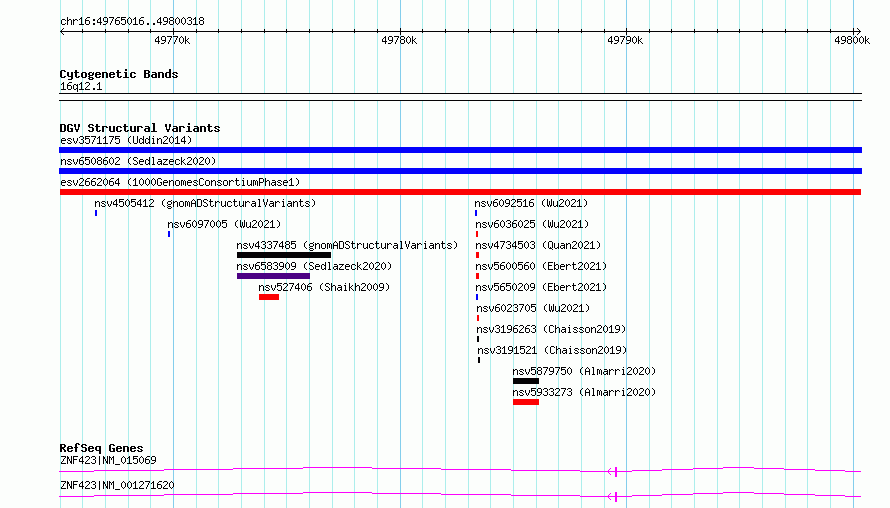The width and height of the screenshot is (890, 508).
Task: Click the nsv4505412 (gnomADStructuralVariants) label
Action: [x=205, y=203]
